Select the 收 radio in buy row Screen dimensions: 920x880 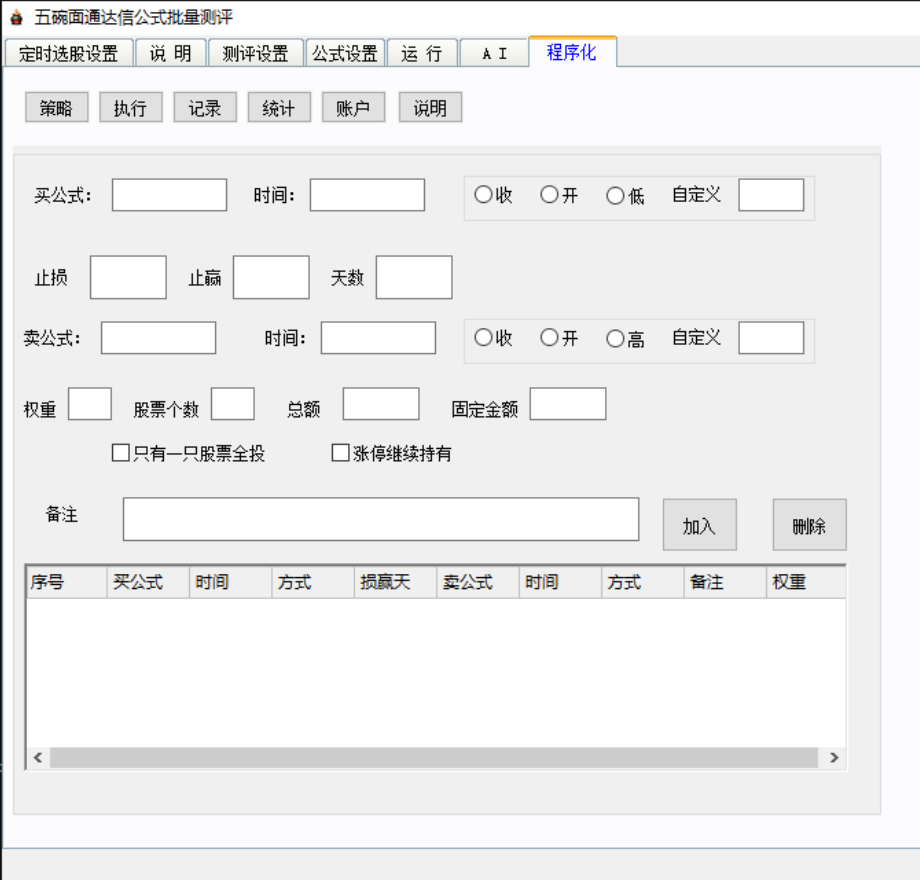tap(484, 196)
